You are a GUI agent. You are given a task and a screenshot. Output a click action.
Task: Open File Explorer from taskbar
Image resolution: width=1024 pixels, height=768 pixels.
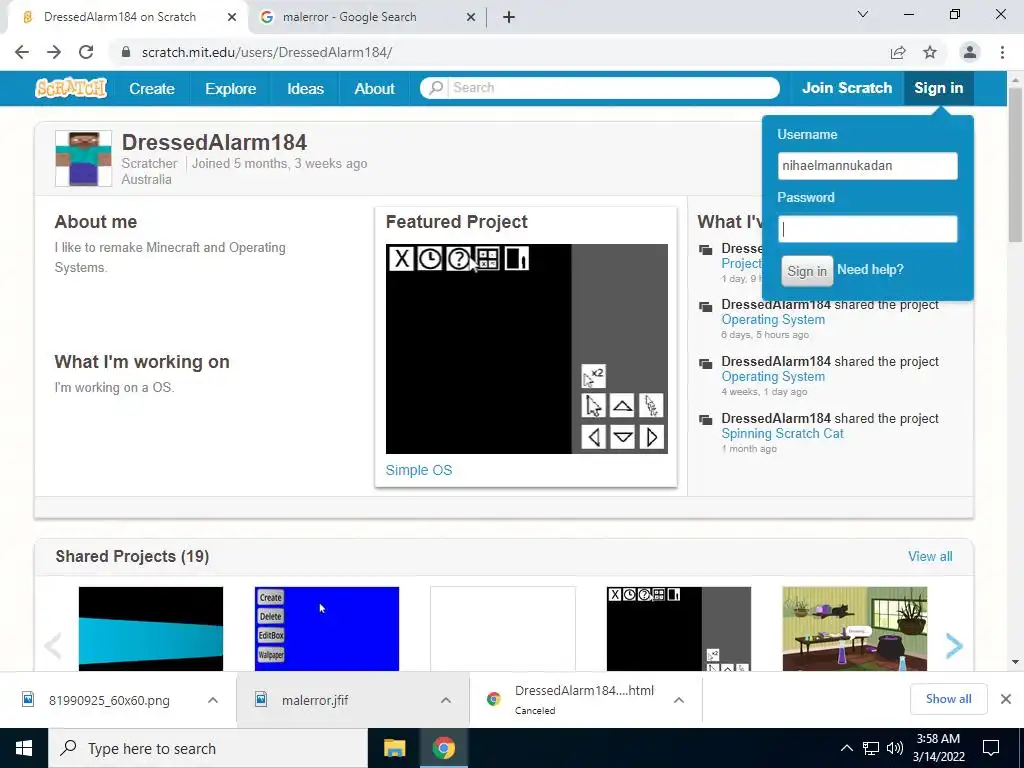(x=394, y=748)
